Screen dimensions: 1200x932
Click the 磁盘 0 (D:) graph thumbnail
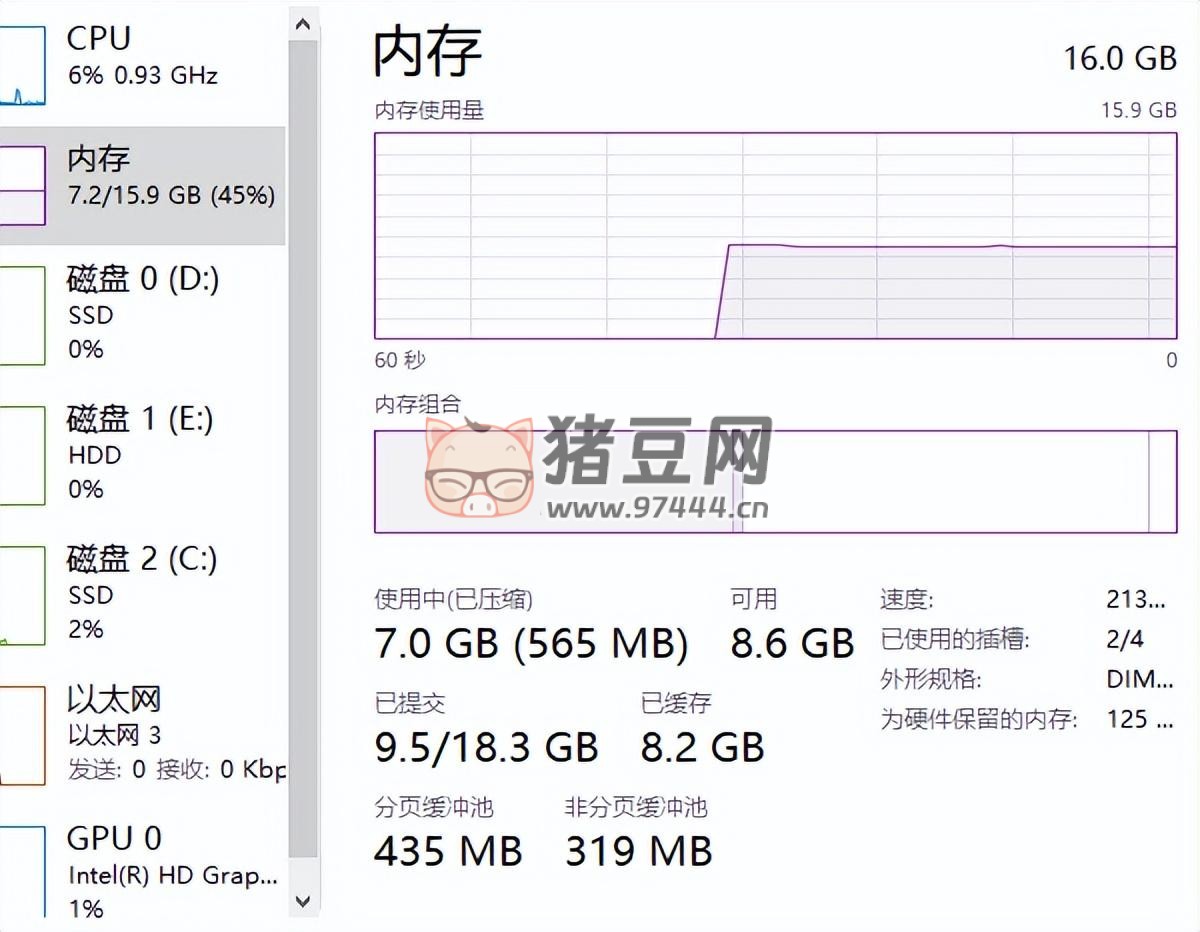[x=22, y=315]
